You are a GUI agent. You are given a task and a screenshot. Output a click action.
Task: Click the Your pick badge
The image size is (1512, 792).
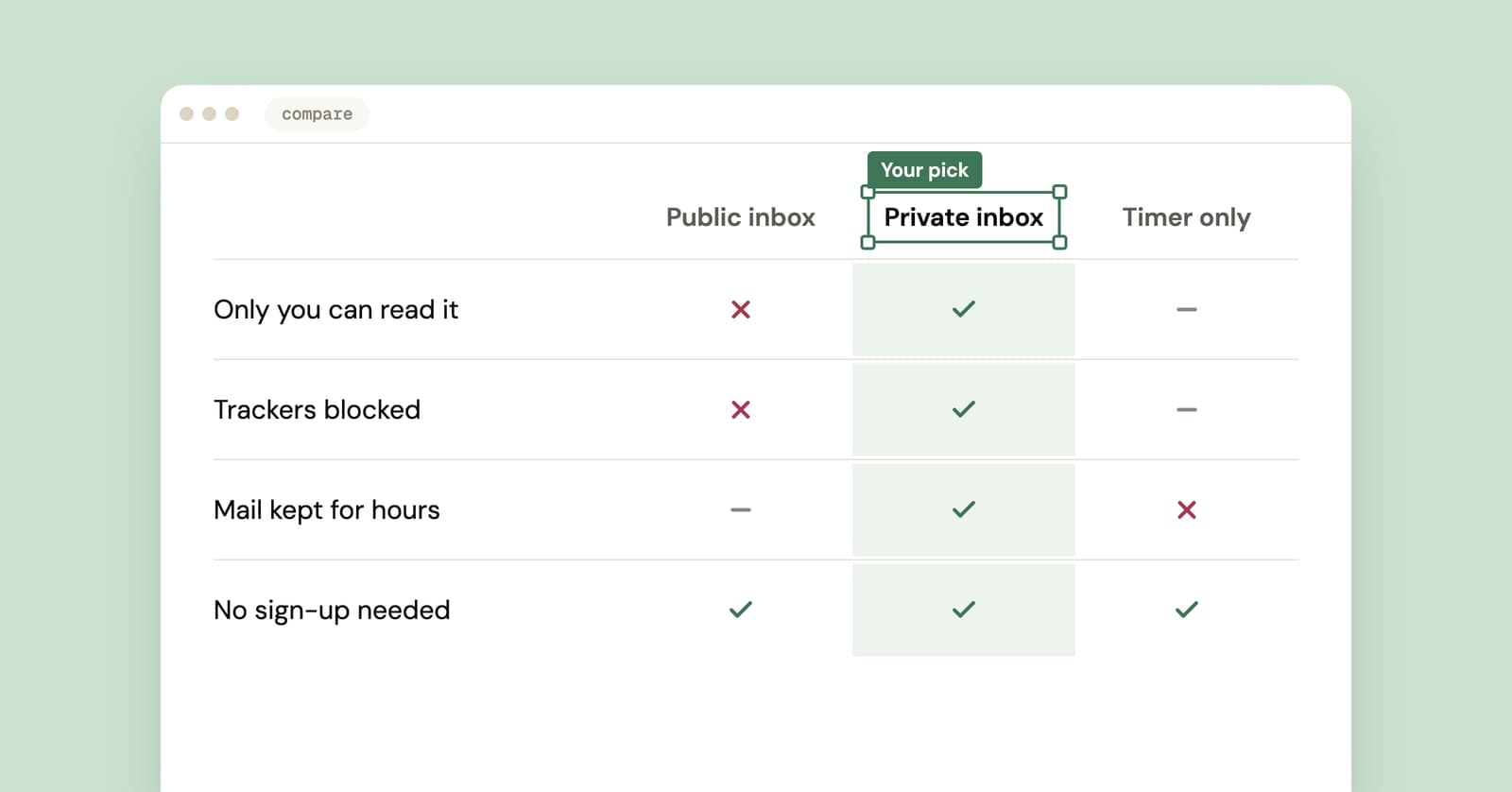coord(925,170)
